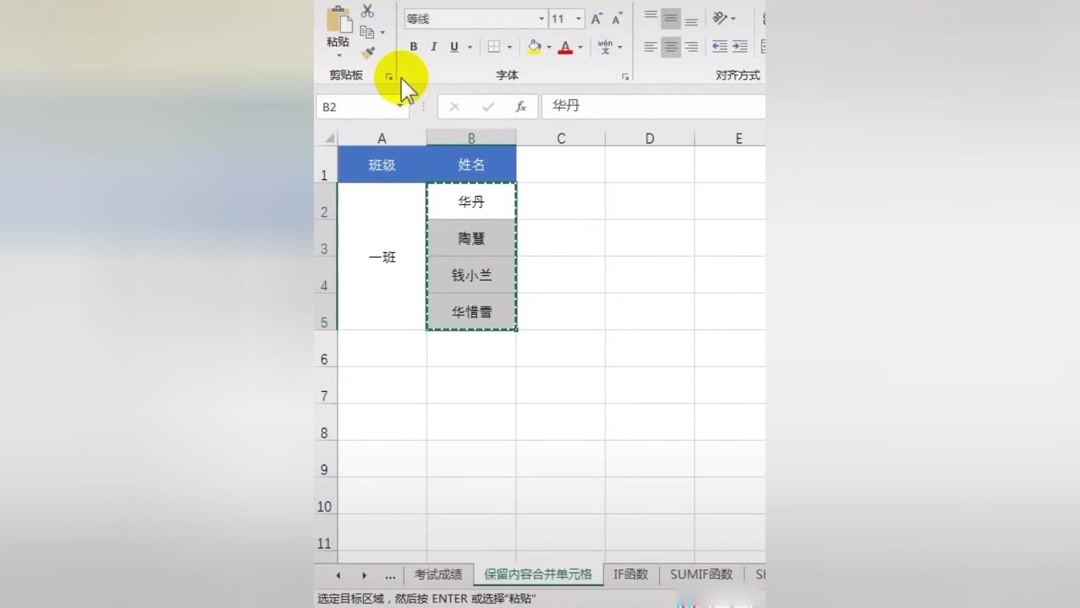
Task: Click the Underline icon
Action: [455, 46]
